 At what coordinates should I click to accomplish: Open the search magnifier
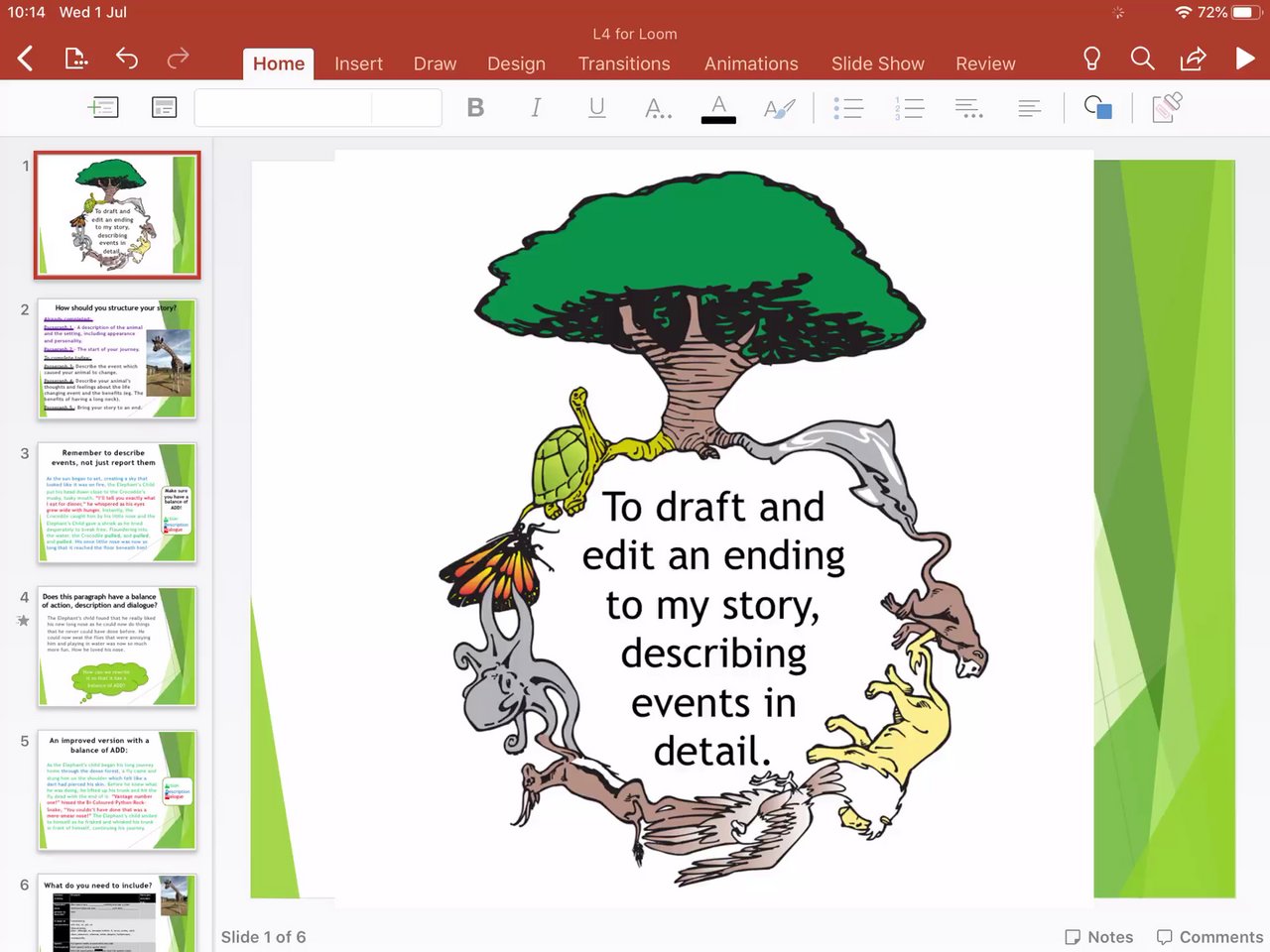tap(1142, 59)
